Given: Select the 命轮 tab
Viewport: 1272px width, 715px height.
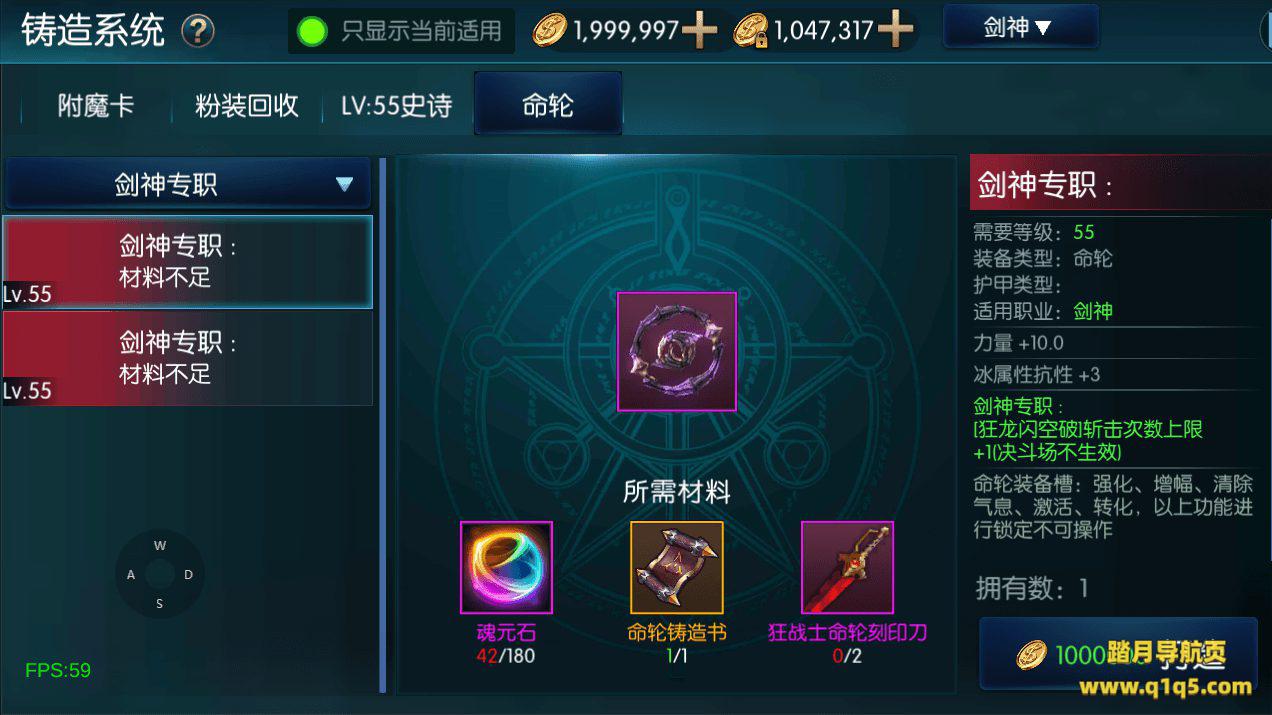Looking at the screenshot, I should [x=548, y=105].
